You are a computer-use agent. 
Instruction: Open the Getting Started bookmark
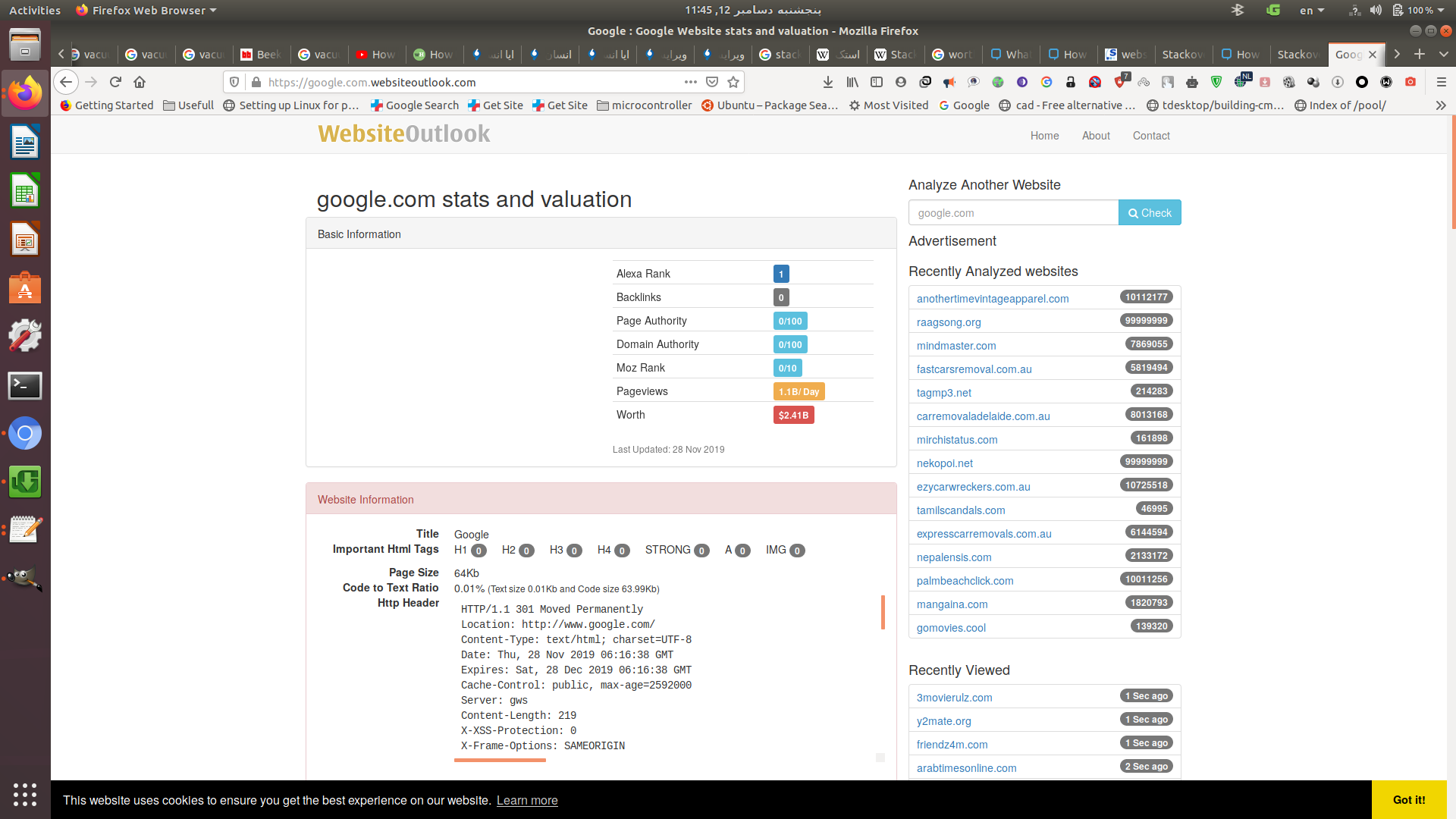tap(107, 105)
